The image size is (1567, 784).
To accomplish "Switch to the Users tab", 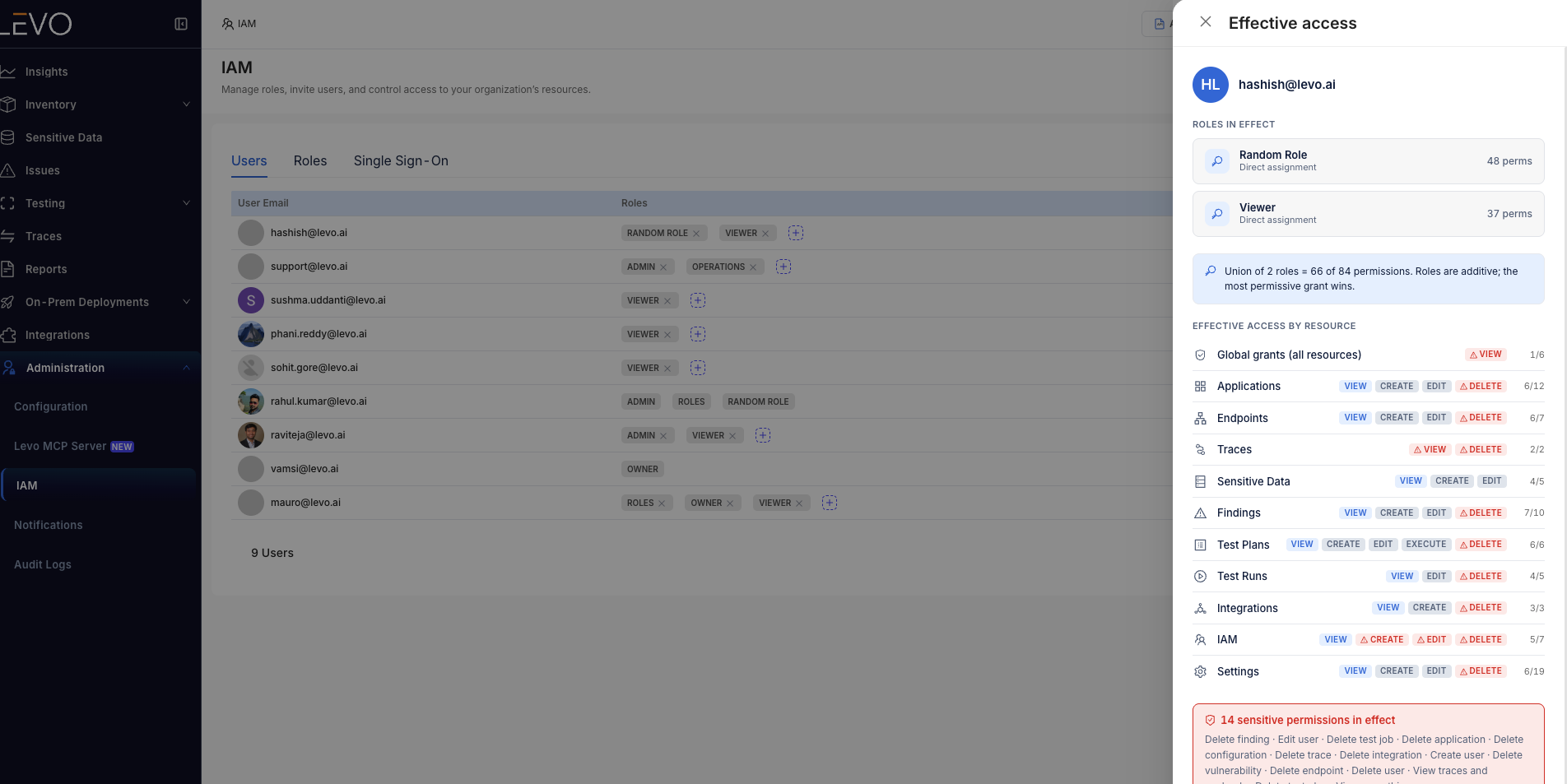I will pos(249,161).
